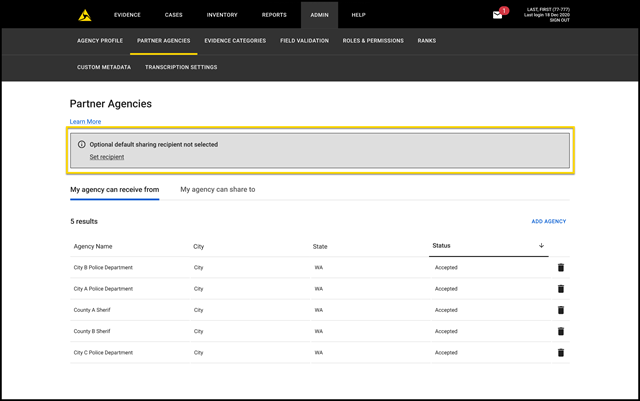Delete the City A Police Department row
Viewport: 640px width, 401px height.
[x=561, y=289]
